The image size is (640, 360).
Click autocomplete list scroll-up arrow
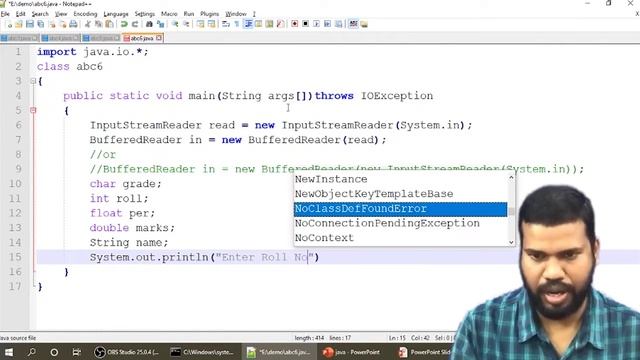(511, 178)
